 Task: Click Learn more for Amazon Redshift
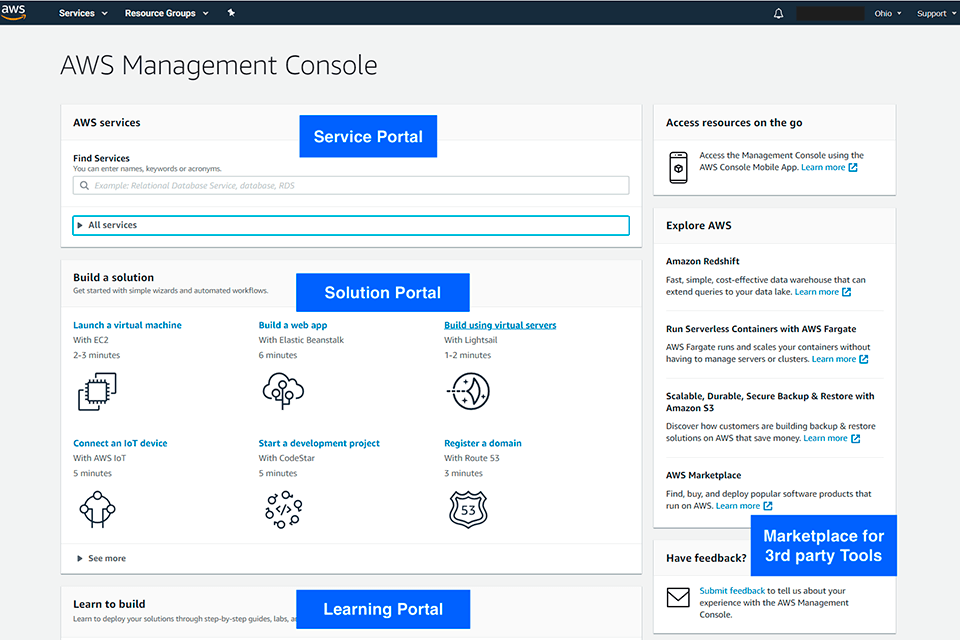817,292
